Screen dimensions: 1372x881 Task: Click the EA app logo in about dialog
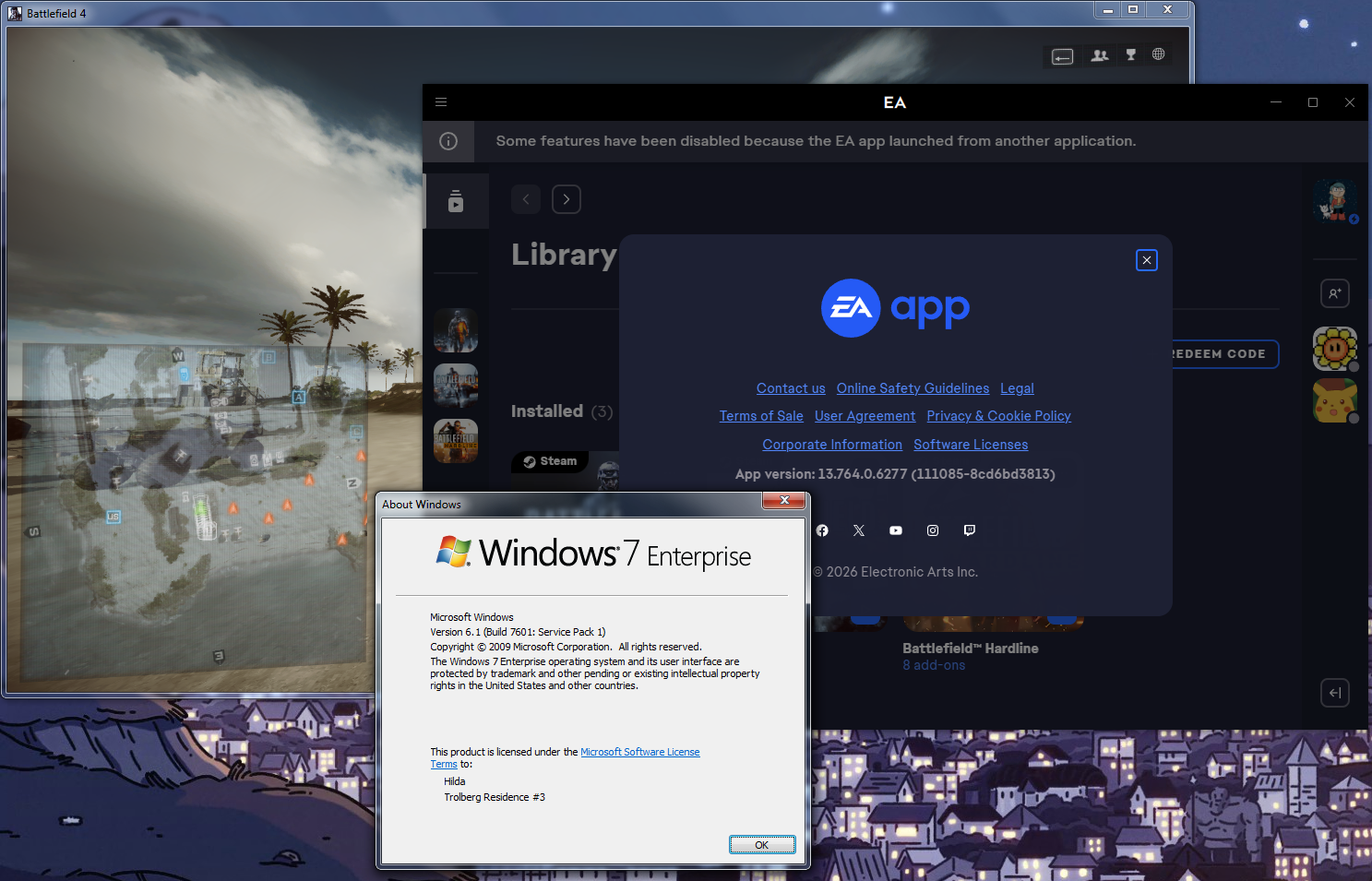click(x=895, y=308)
